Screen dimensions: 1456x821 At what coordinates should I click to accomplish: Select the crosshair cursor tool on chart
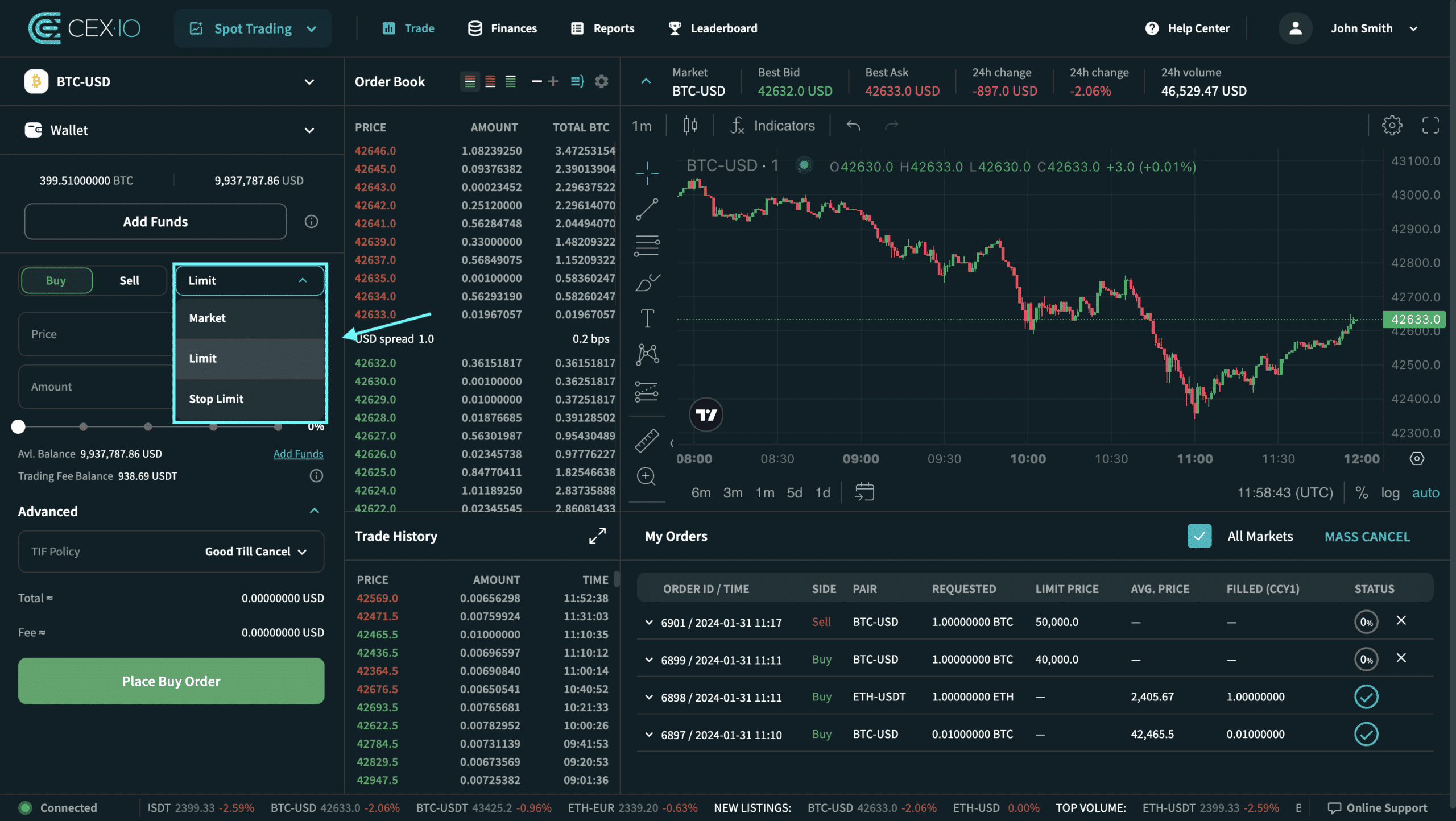(647, 173)
